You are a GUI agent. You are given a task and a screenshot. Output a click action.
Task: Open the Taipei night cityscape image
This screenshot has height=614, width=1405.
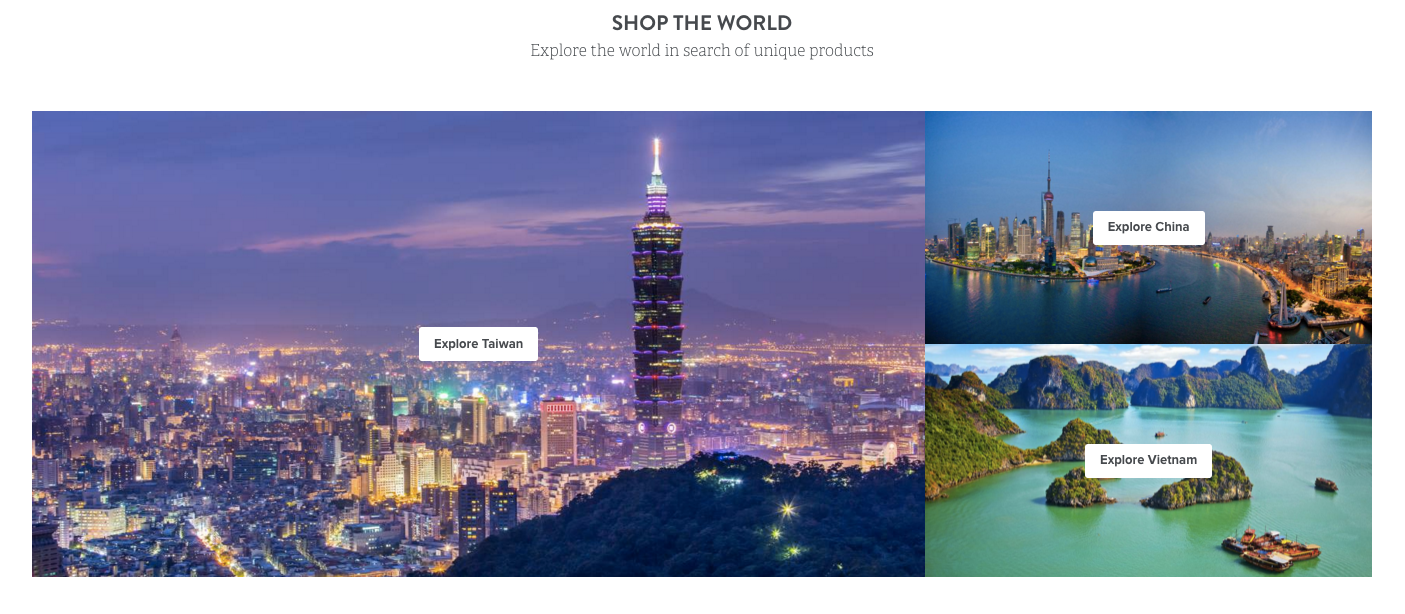(x=478, y=344)
